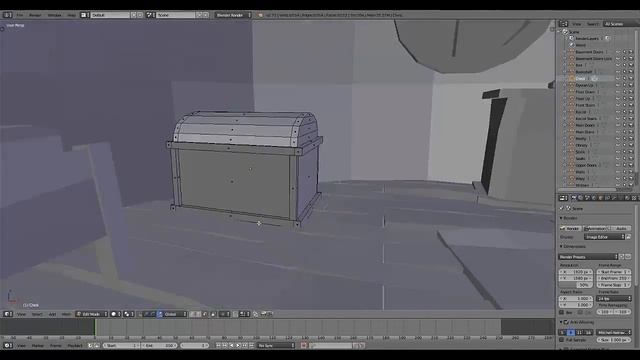Select Bookshelf in the outliner
This screenshot has width=640, height=360.
coord(584,72)
